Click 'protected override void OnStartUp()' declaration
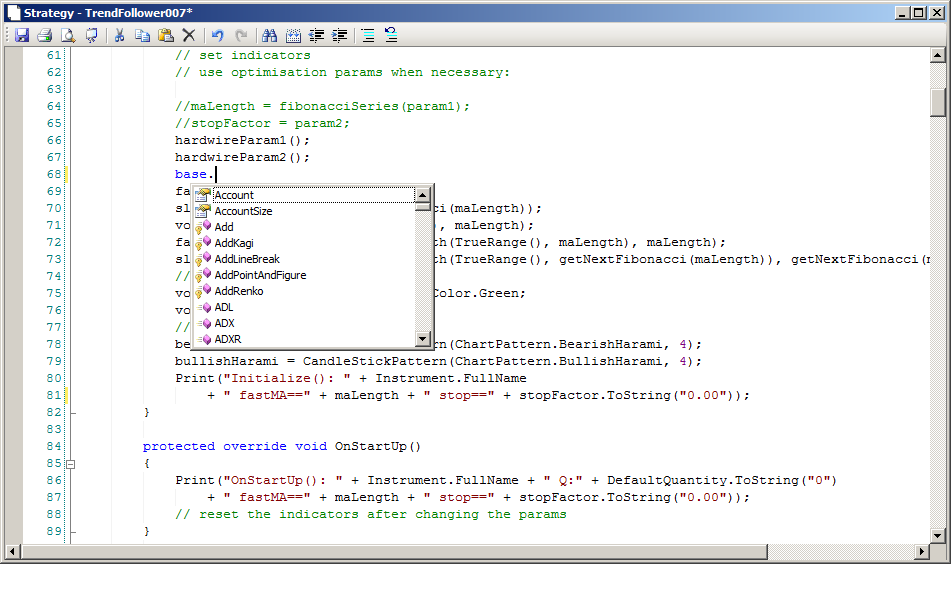 [281, 446]
